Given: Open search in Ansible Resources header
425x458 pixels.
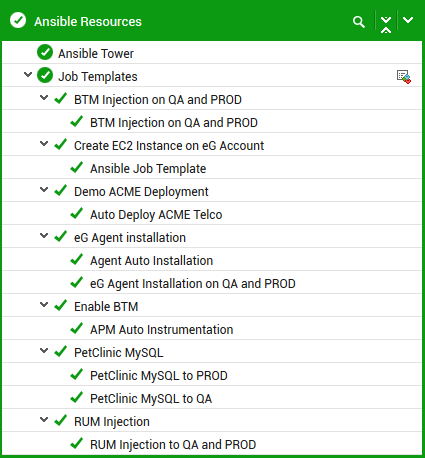Looking at the screenshot, I should pos(359,22).
